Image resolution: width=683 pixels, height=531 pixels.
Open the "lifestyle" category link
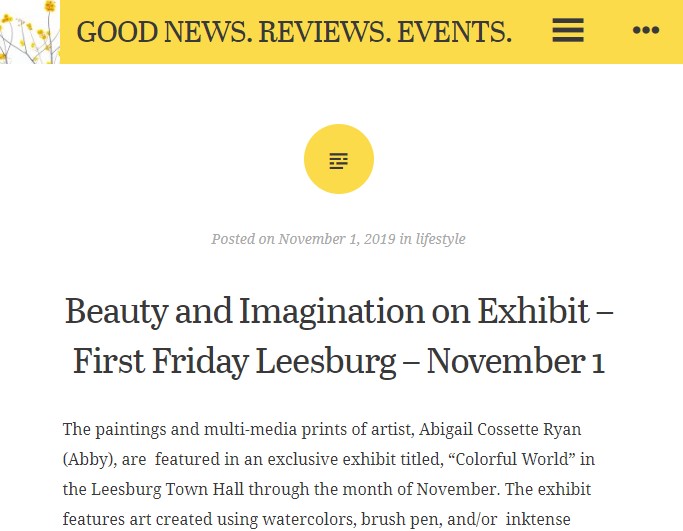[440, 239]
